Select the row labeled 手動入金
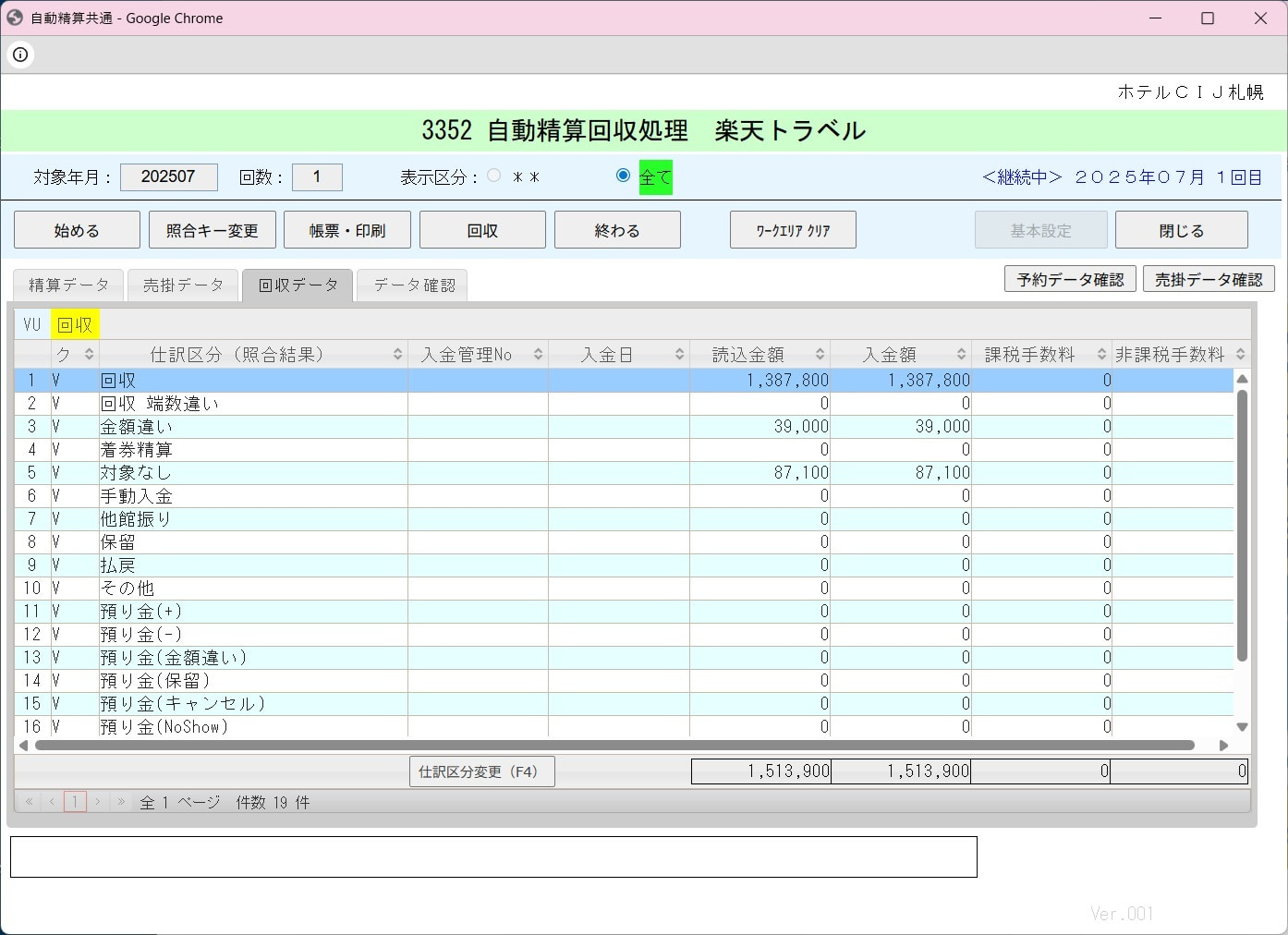The height and width of the screenshot is (935, 1288). (624, 496)
